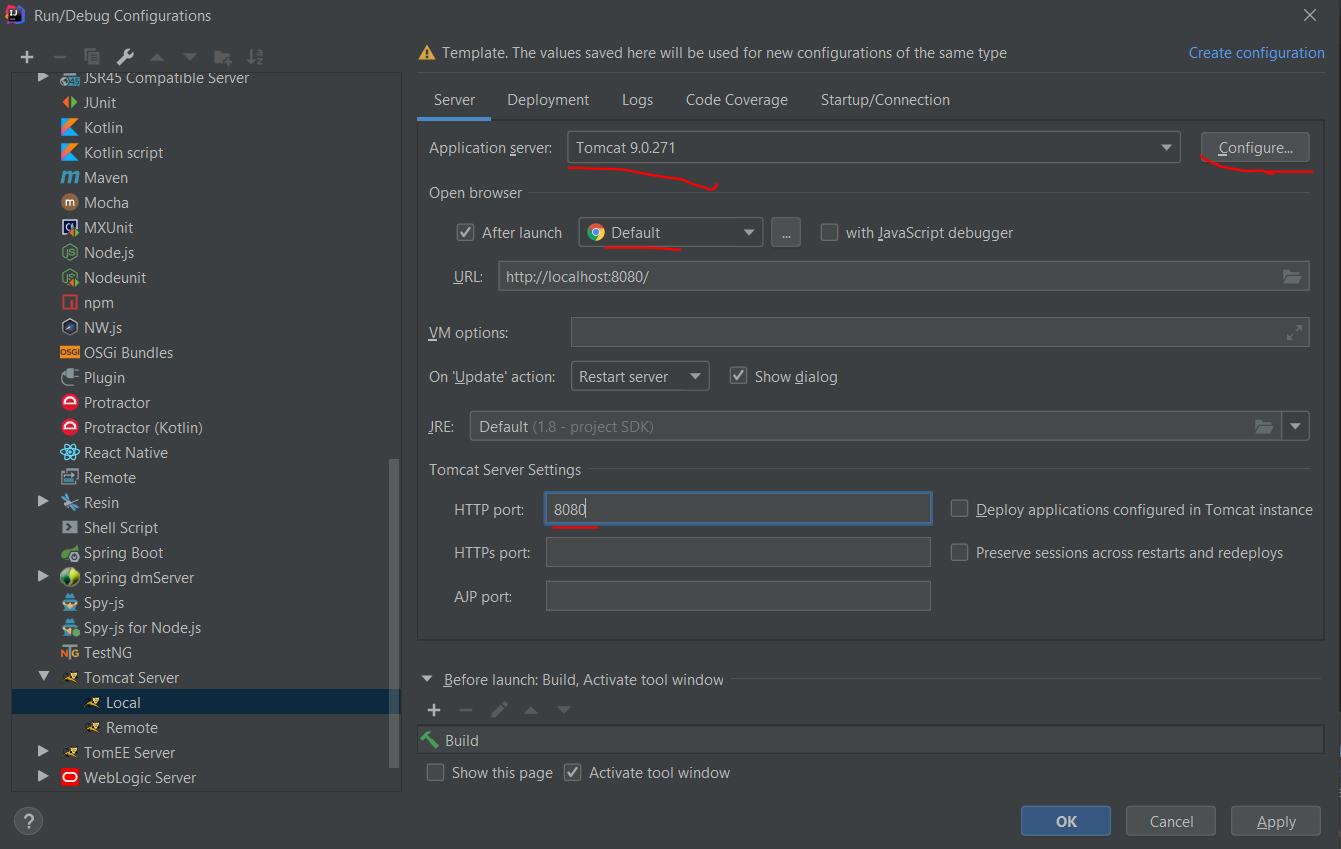The height and width of the screenshot is (849, 1341).
Task: Expand the TomEE Server tree node
Action: click(x=43, y=751)
